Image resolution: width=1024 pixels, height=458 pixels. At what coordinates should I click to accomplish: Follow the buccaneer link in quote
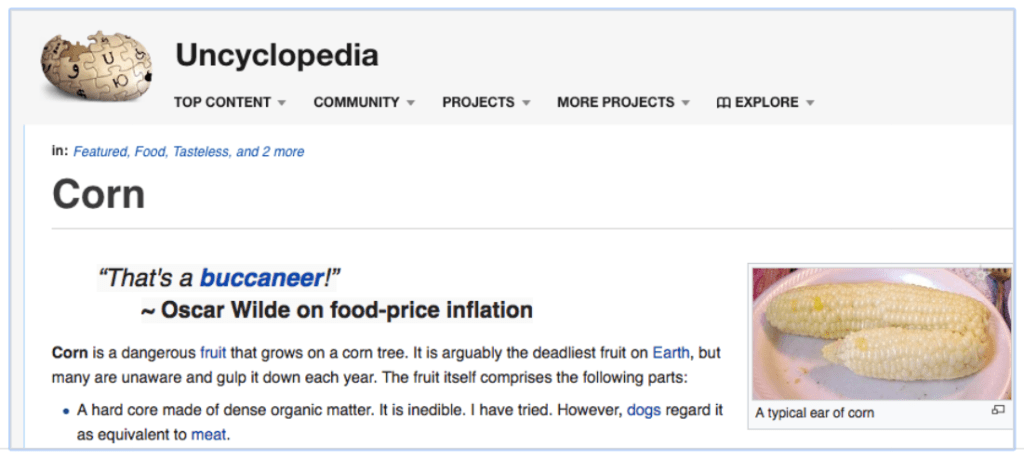[262, 277]
